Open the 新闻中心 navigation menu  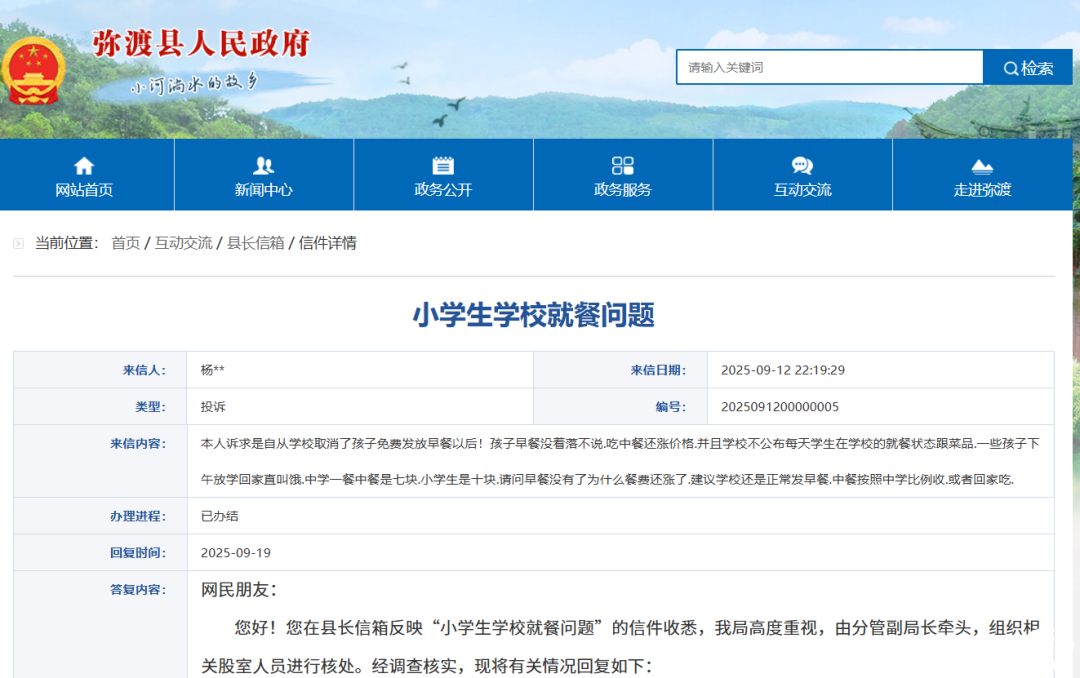point(265,189)
